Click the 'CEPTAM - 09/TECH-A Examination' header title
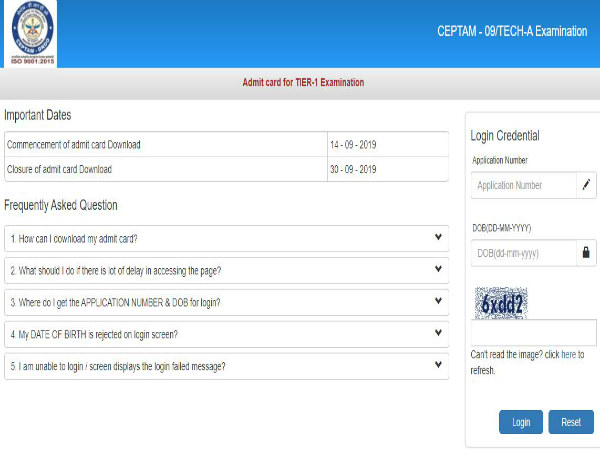Image resolution: width=600 pixels, height=450 pixels. (x=513, y=31)
